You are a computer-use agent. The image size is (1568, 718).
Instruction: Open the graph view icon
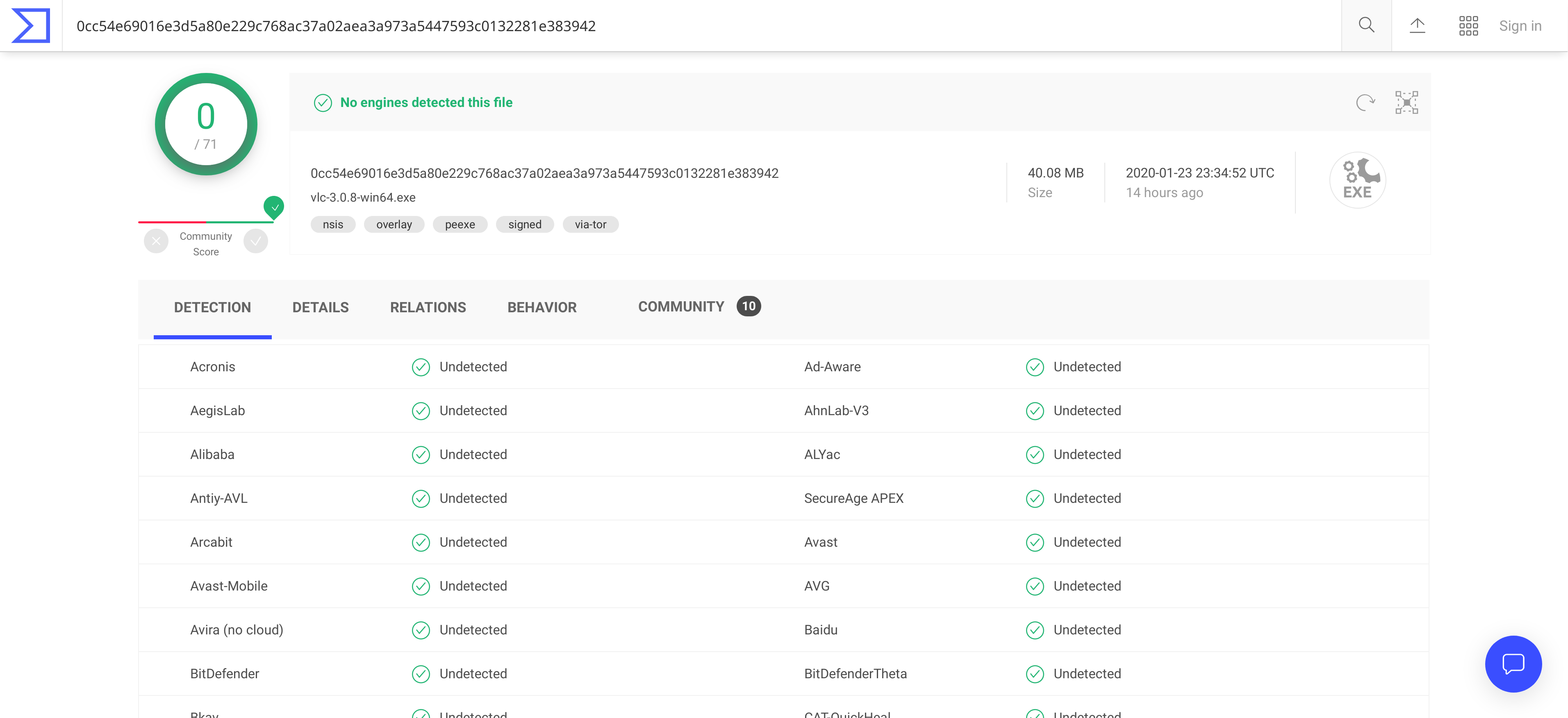(x=1407, y=102)
